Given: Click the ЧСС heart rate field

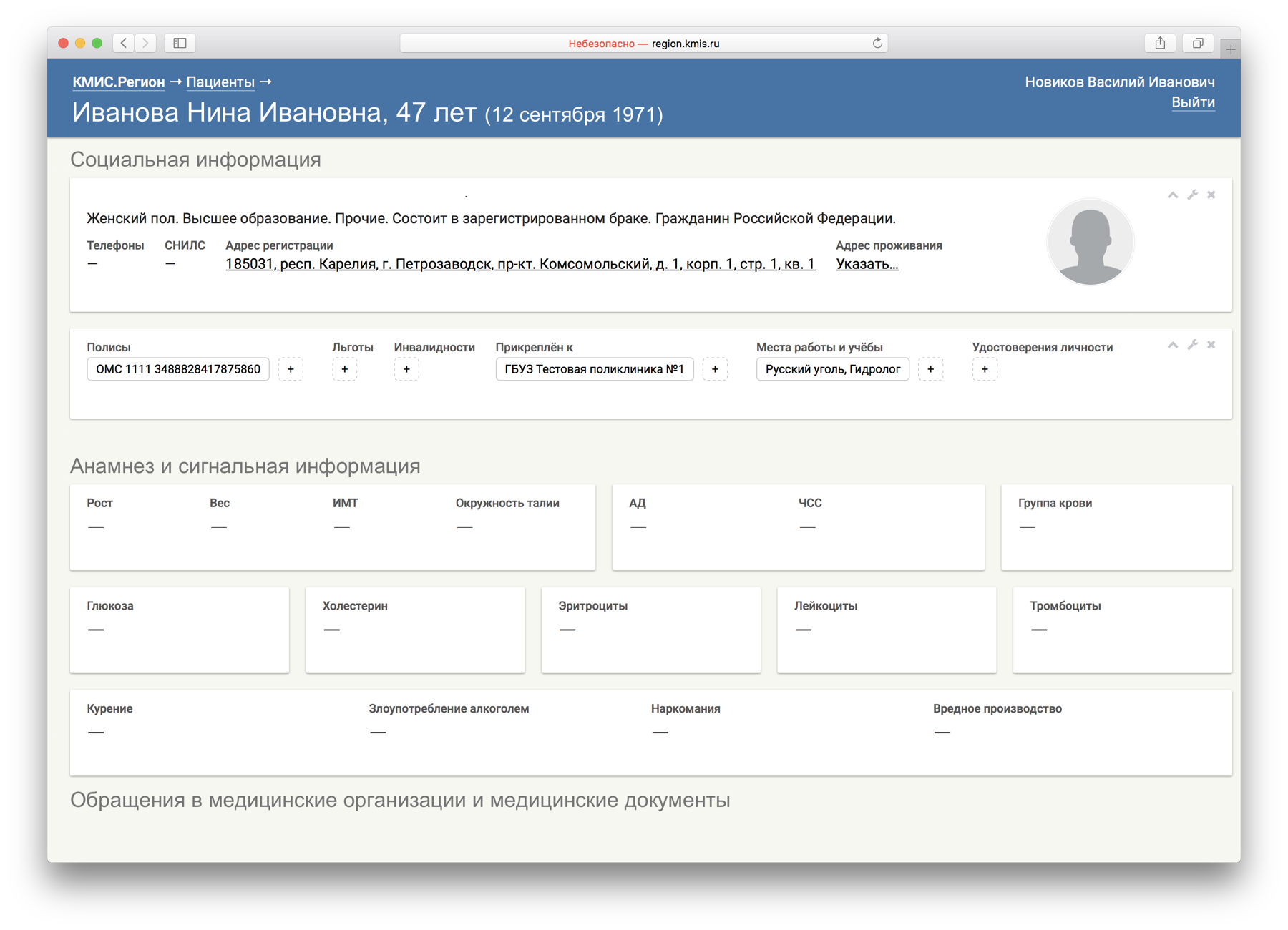Looking at the screenshot, I should [x=810, y=515].
